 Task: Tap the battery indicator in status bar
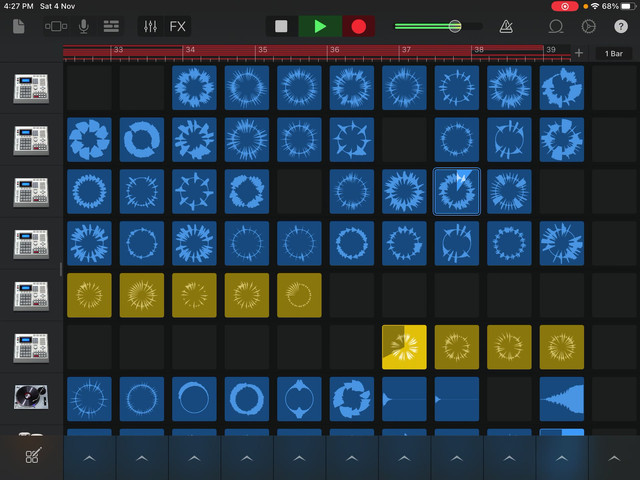[x=628, y=6]
